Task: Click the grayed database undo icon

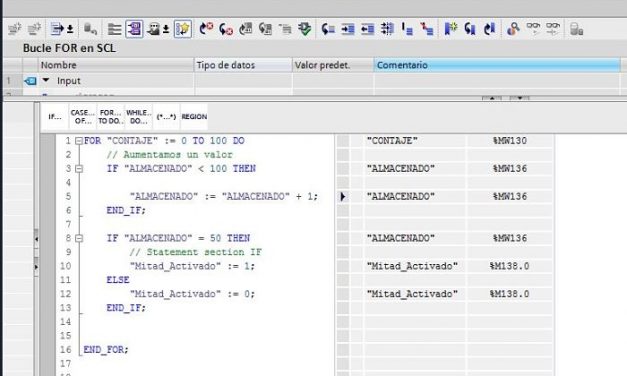Action: pyautogui.click(x=90, y=29)
